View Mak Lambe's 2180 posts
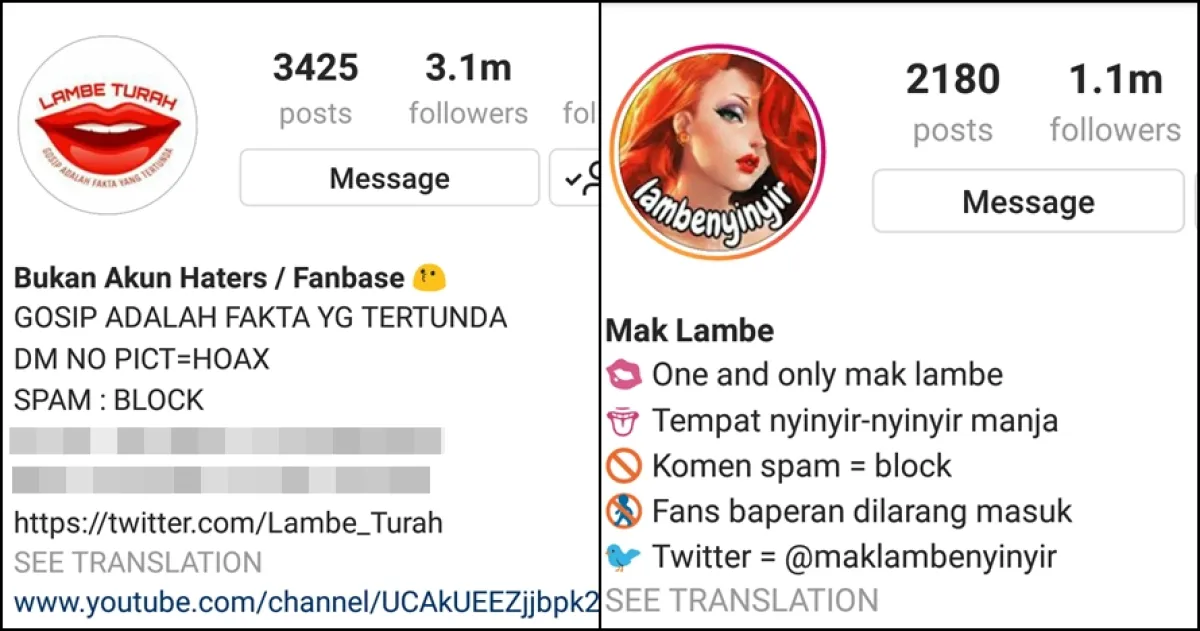1200x631 pixels. pyautogui.click(x=952, y=104)
